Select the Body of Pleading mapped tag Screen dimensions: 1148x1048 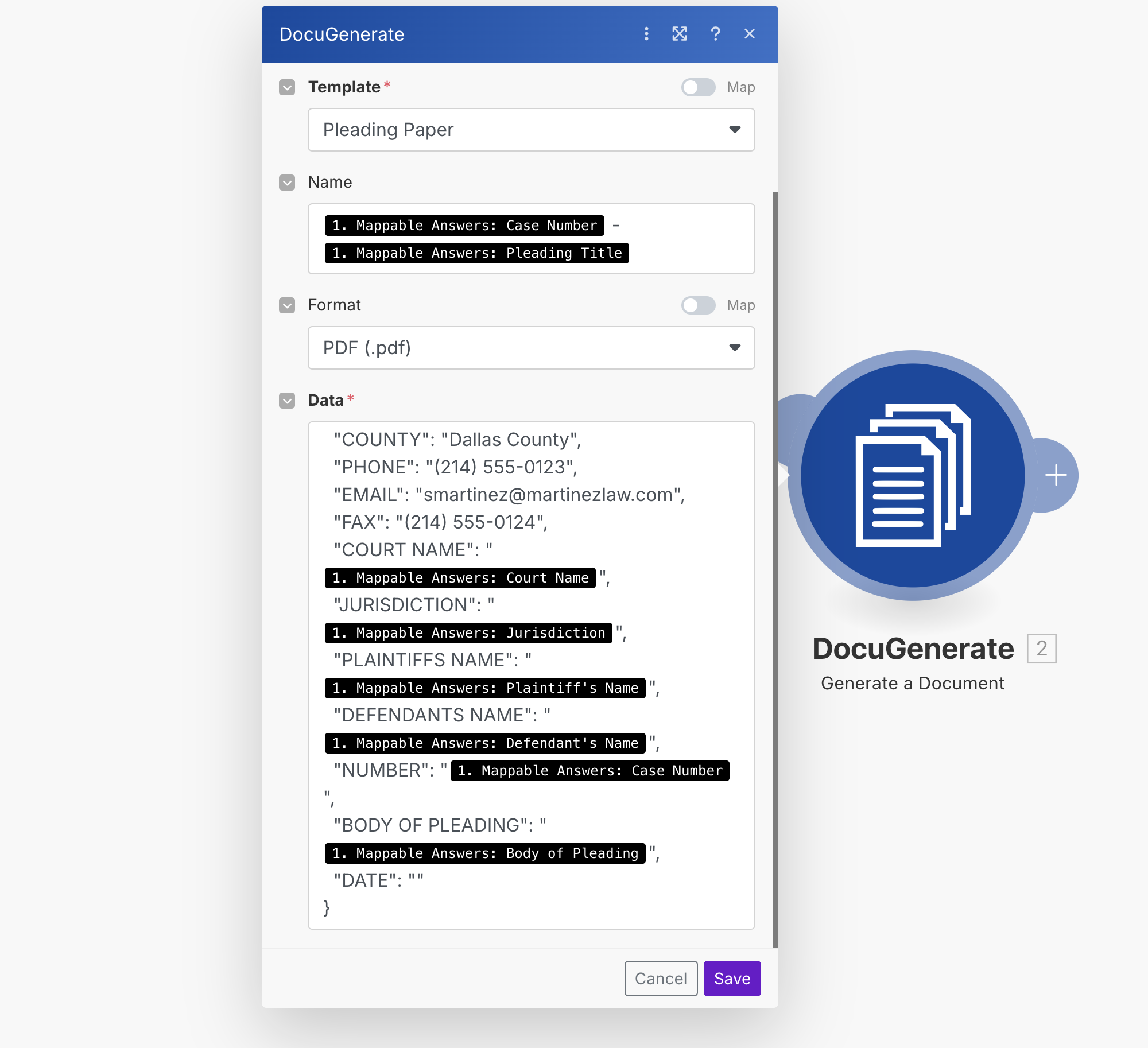(x=485, y=853)
